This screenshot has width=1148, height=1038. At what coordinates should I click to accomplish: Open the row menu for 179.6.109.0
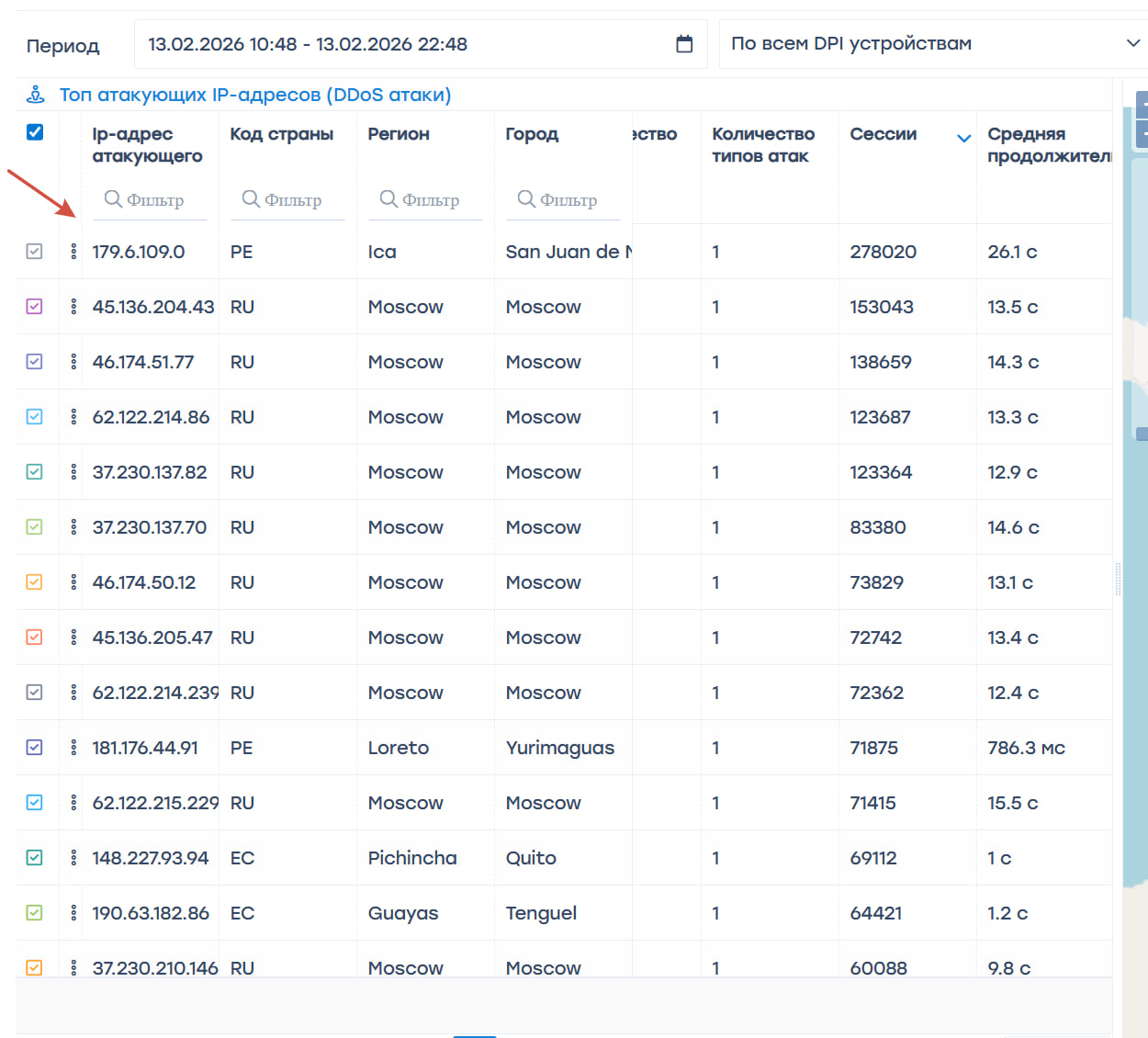click(73, 252)
